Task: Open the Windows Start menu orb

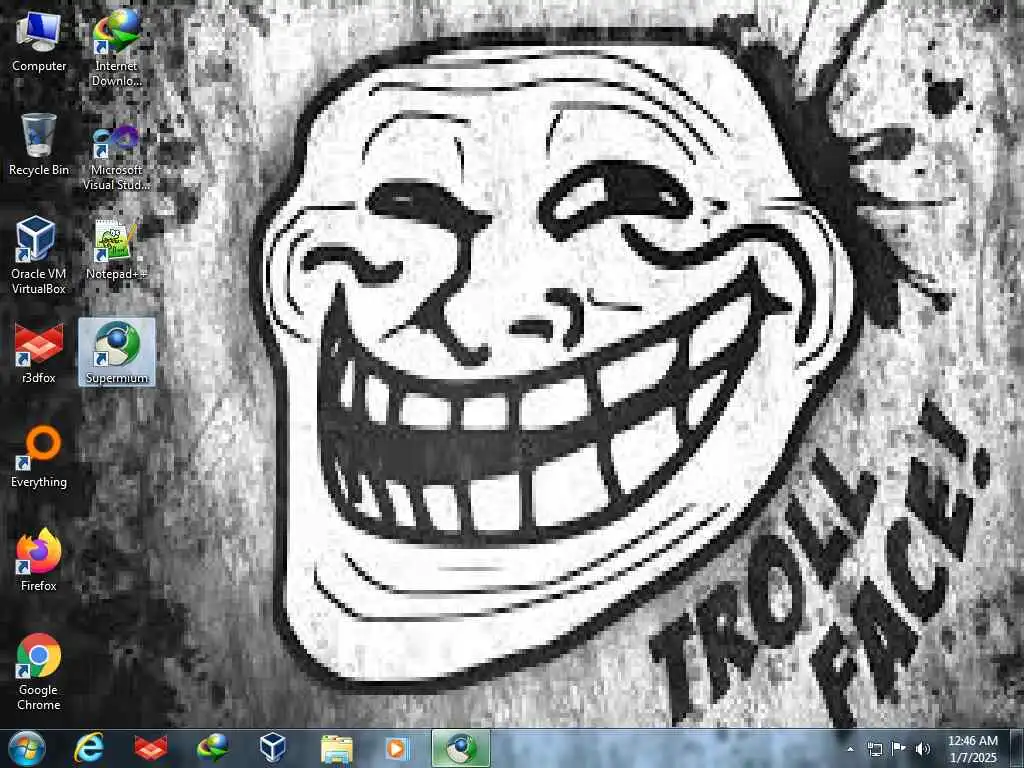Action: [27, 748]
